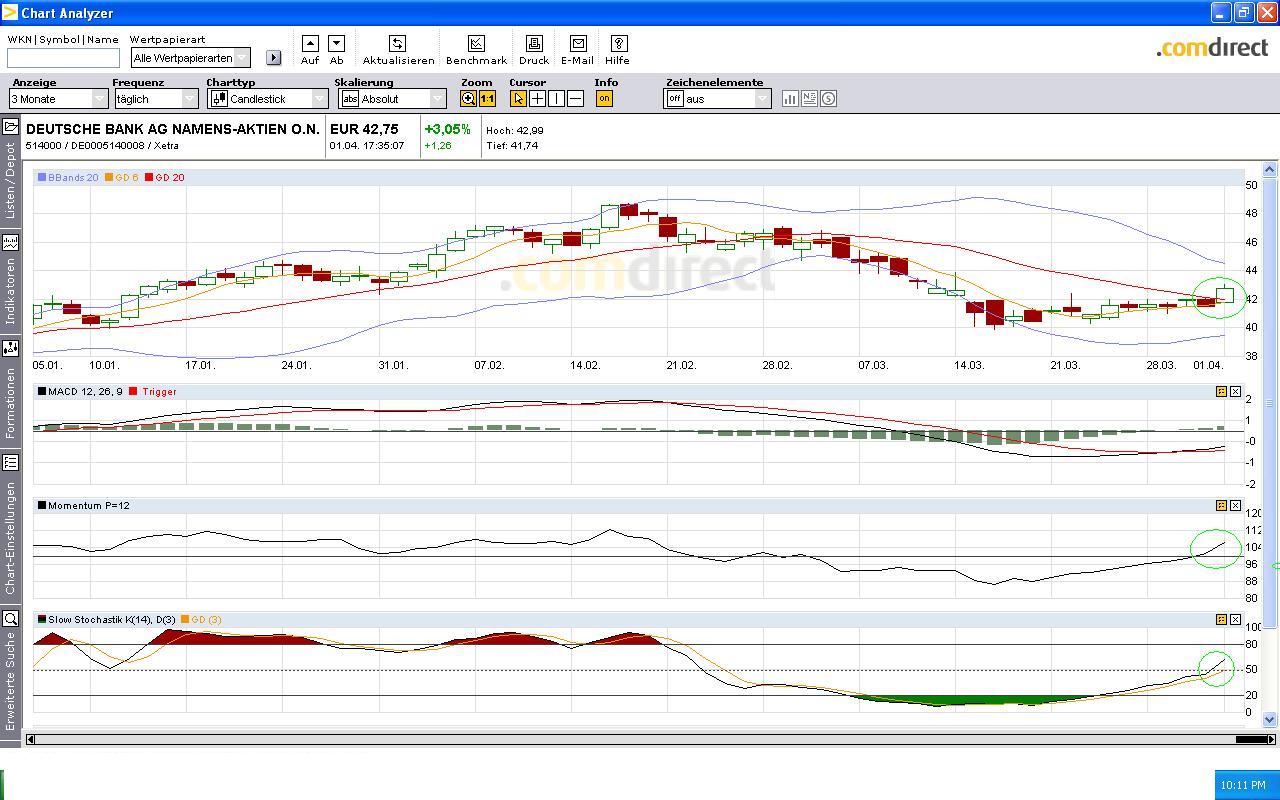1280x800 pixels.
Task: Click the vertical scrollbar up arrow
Action: (1271, 169)
